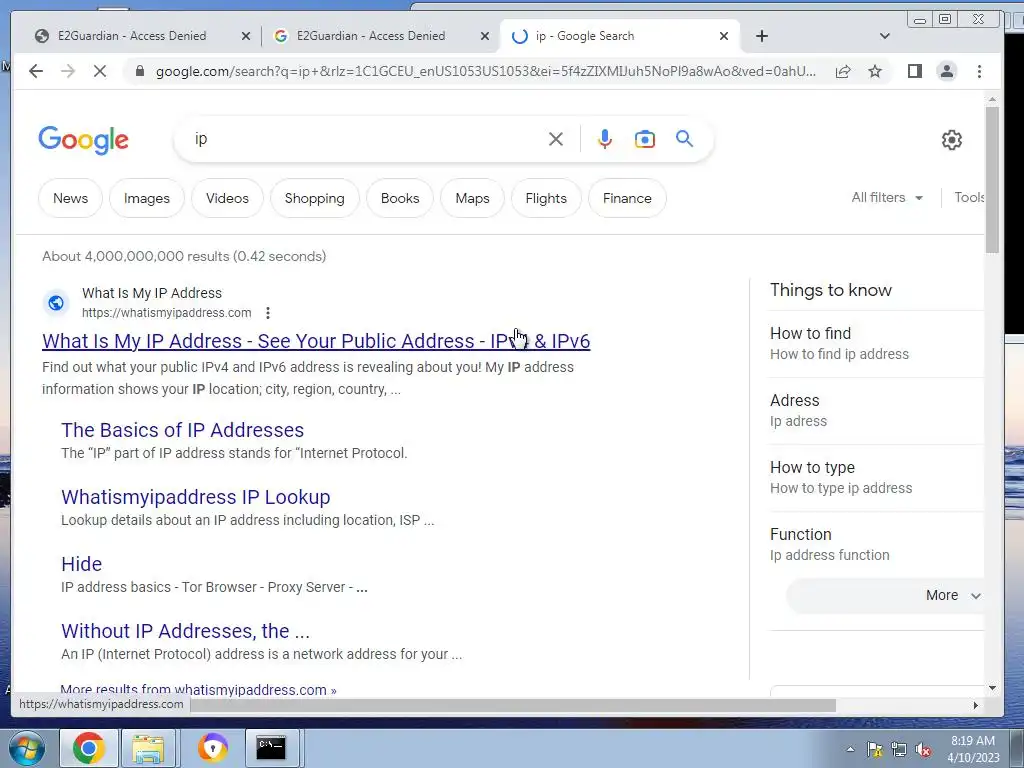Open More results from whatismyipaddress.com
The height and width of the screenshot is (768, 1024).
point(199,690)
